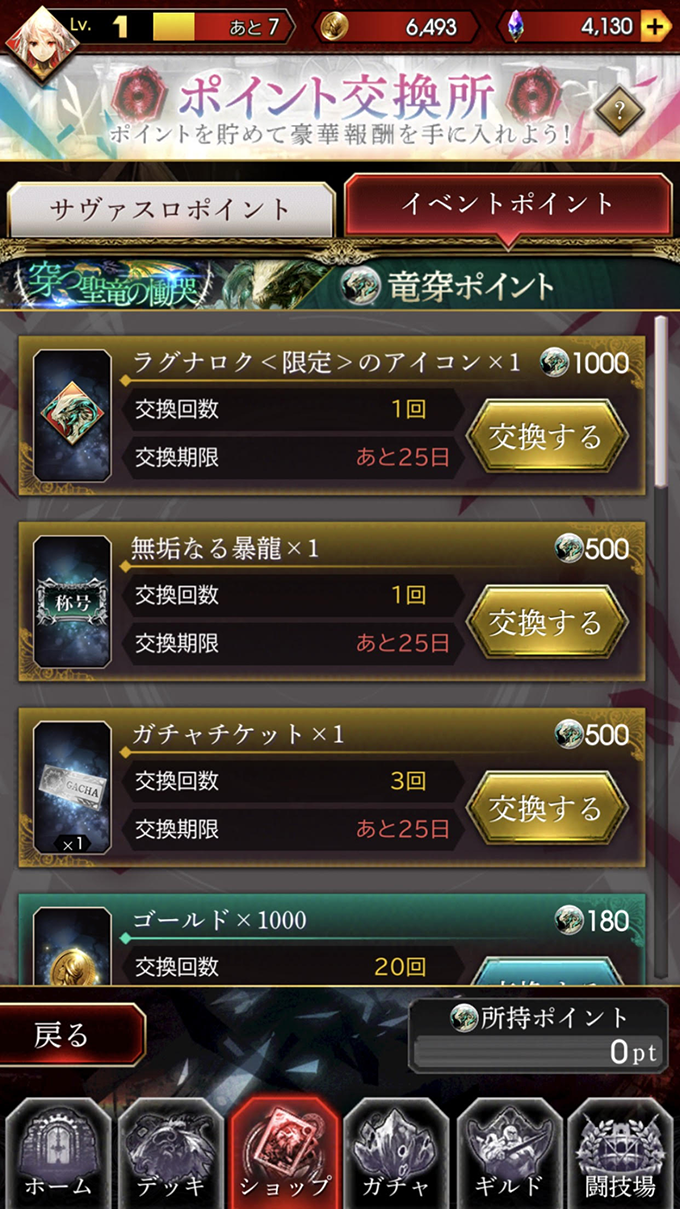Exchange for ラグナロク限定 icon reward
The image size is (680, 1209).
[547, 437]
